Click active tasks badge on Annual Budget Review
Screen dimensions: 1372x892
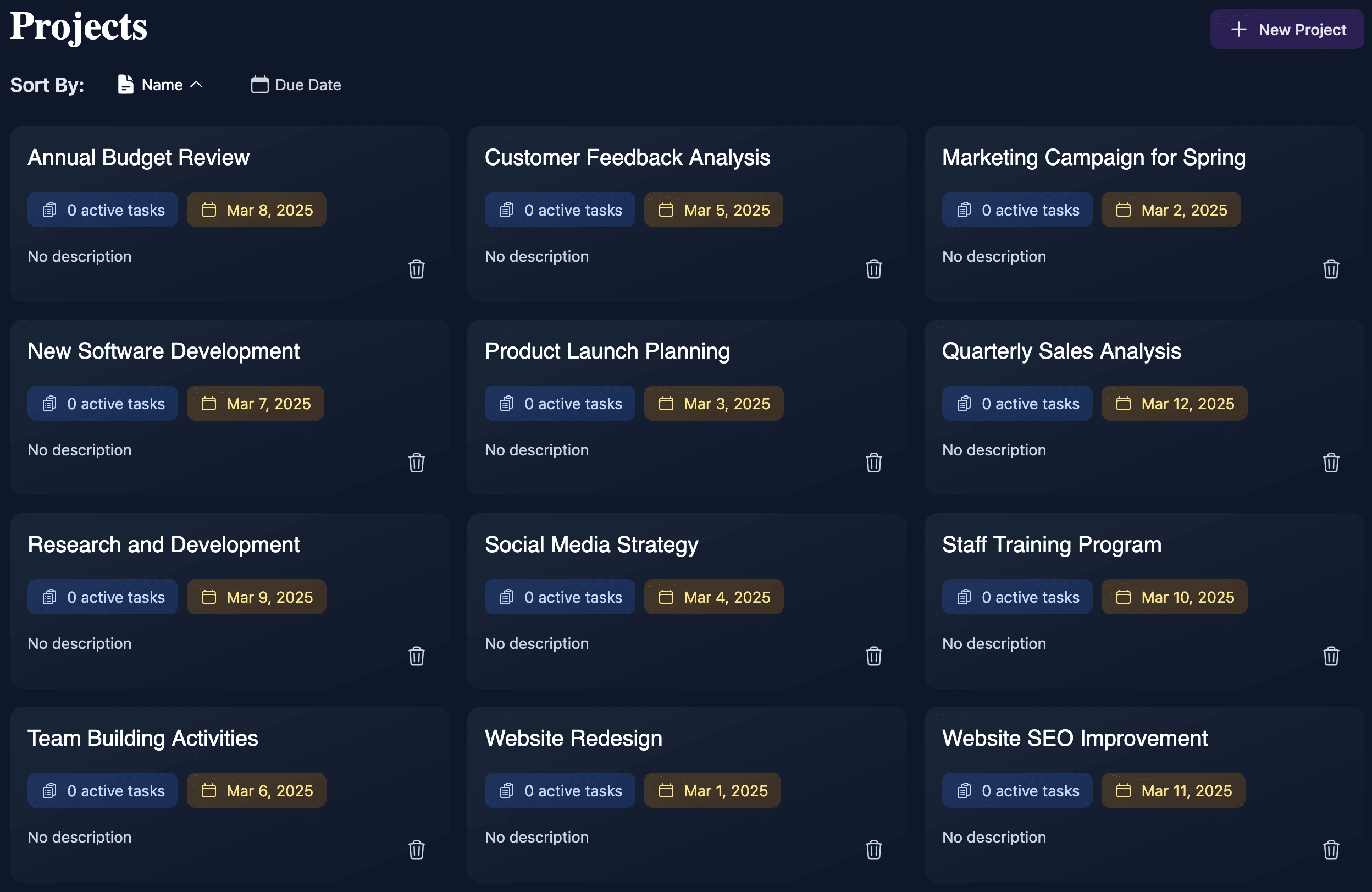pos(103,210)
